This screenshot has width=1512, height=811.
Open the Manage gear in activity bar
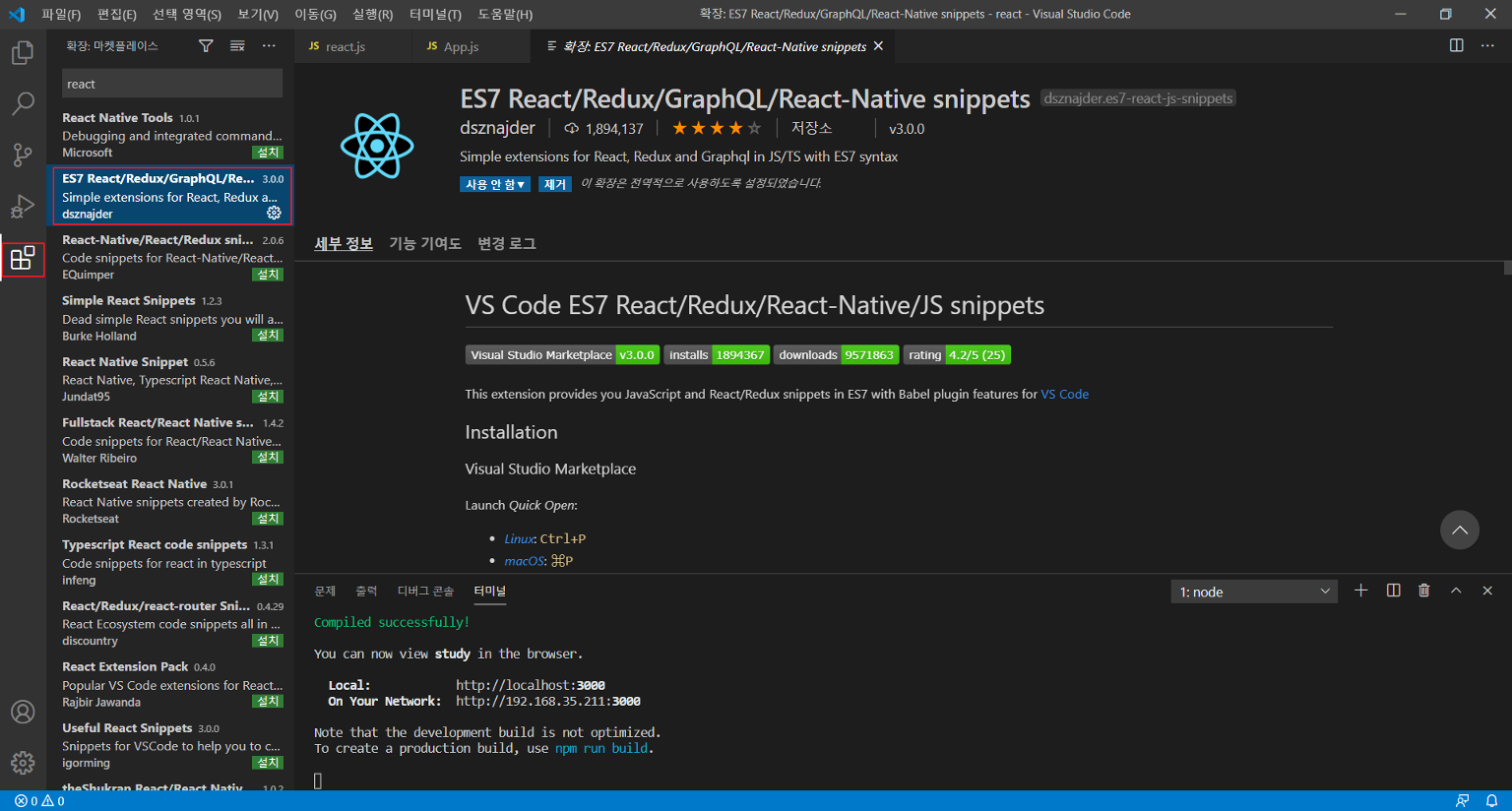point(23,763)
